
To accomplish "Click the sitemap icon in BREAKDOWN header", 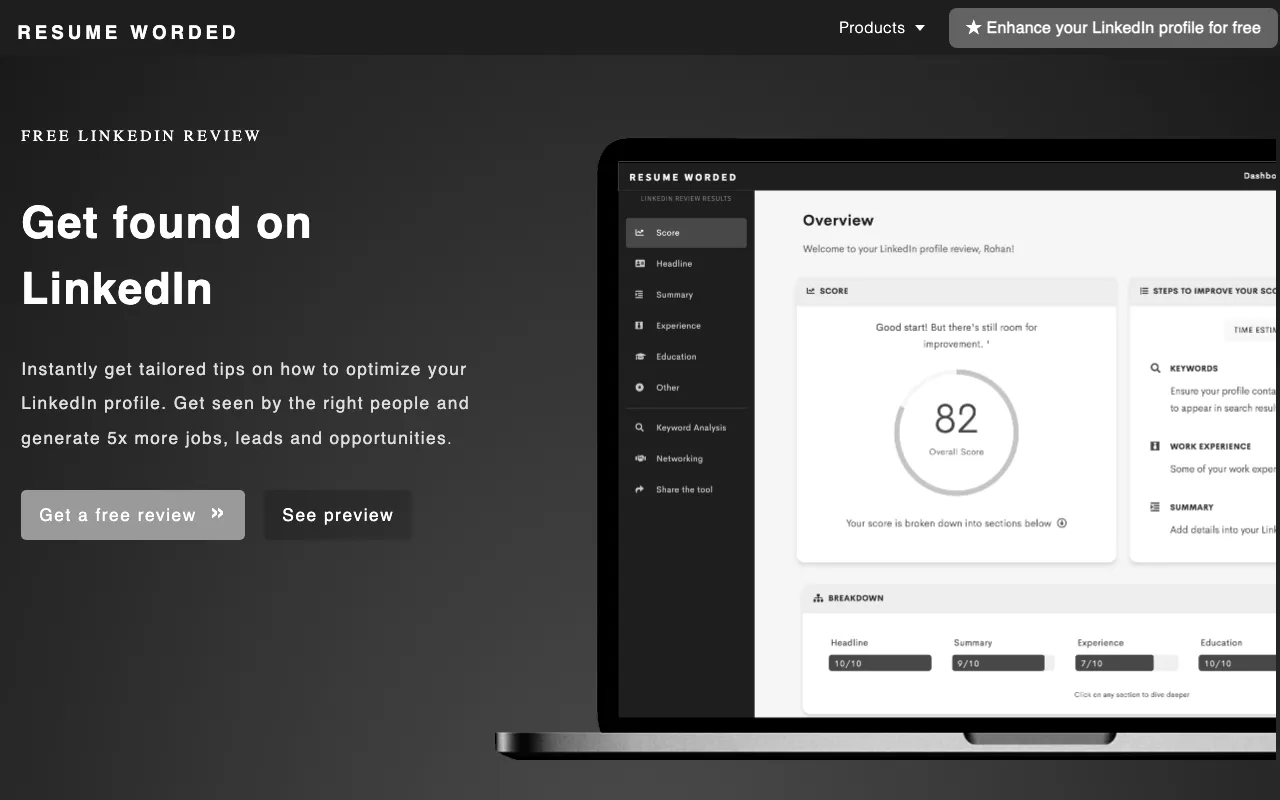I will point(818,598).
